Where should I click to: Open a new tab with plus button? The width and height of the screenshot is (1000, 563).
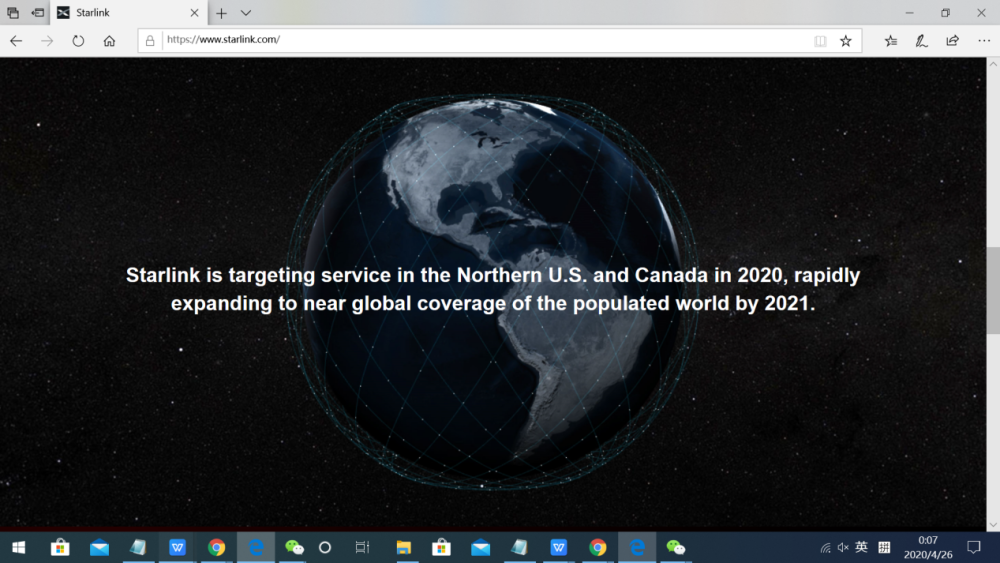pos(221,13)
